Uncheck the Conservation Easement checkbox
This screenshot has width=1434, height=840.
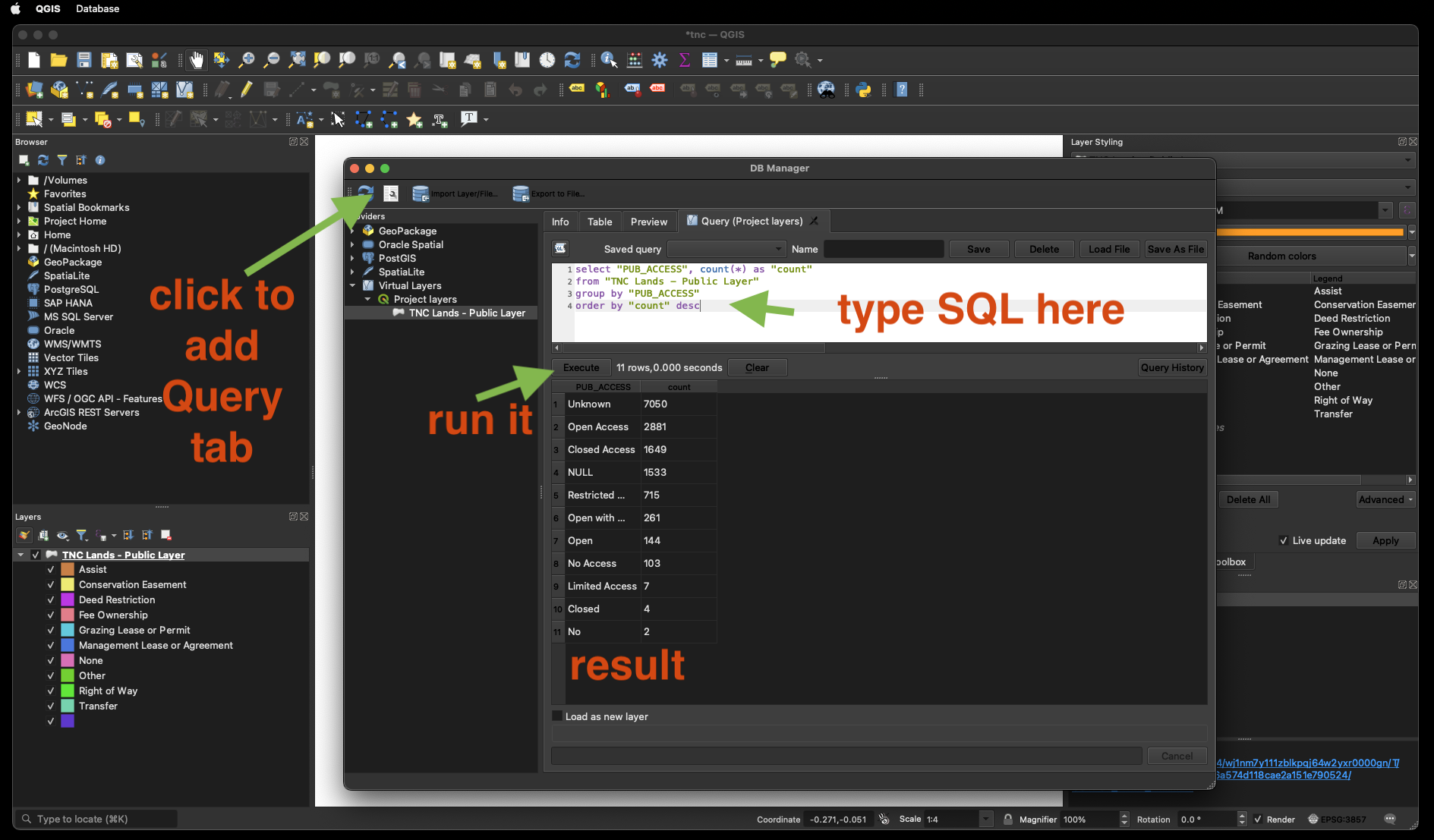[x=51, y=584]
